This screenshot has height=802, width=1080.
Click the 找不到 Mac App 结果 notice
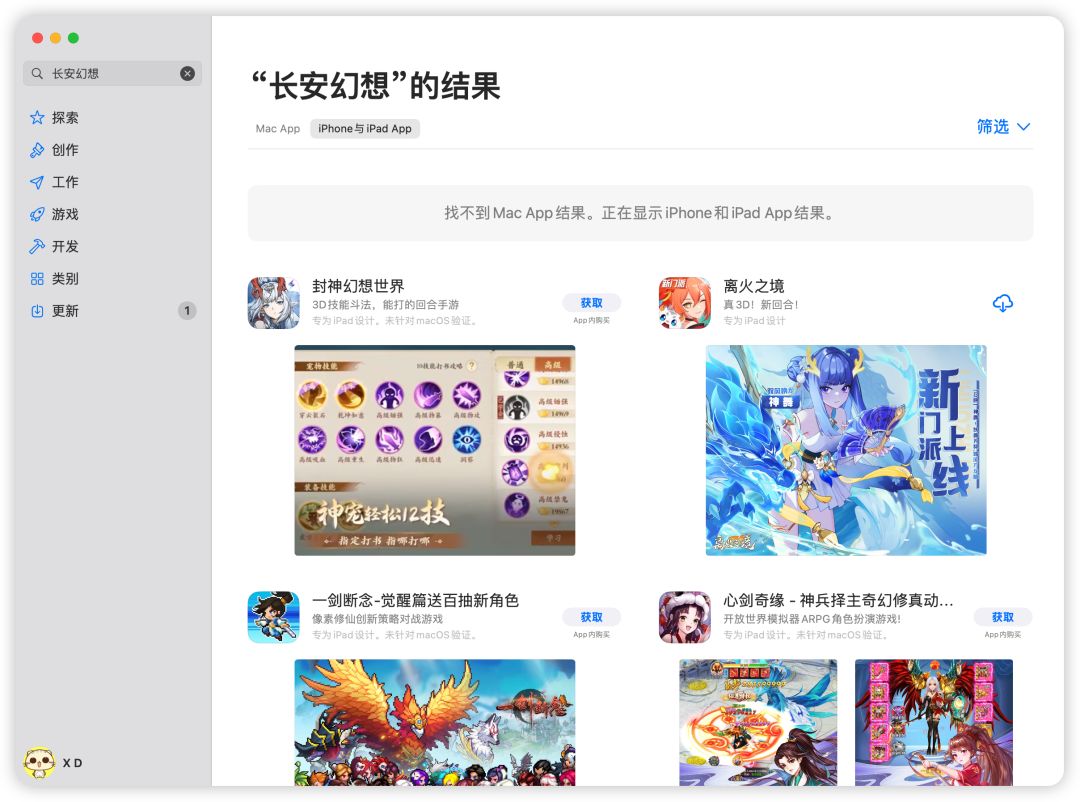[640, 213]
